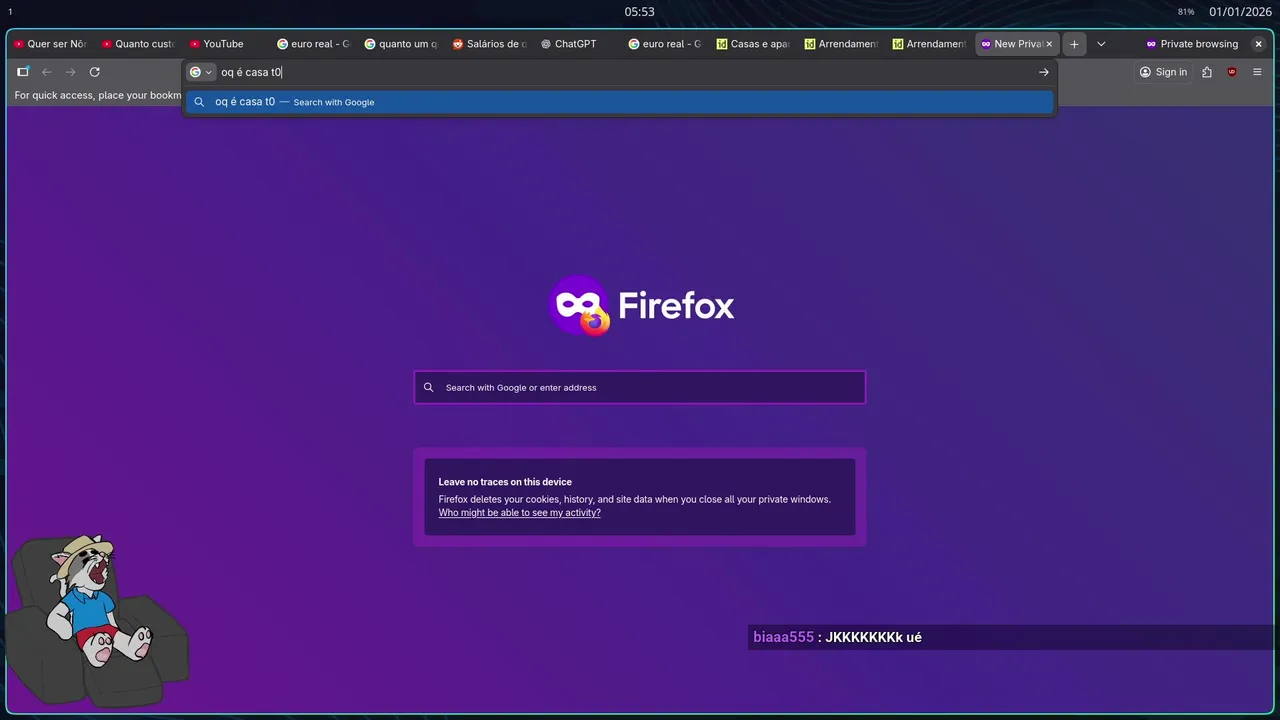Click the page 'Search with Google or enter address' box
This screenshot has width=1280, height=720.
(x=640, y=387)
